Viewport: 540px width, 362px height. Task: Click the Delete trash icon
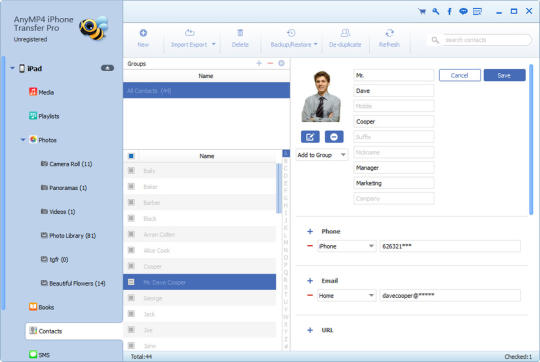(x=240, y=33)
